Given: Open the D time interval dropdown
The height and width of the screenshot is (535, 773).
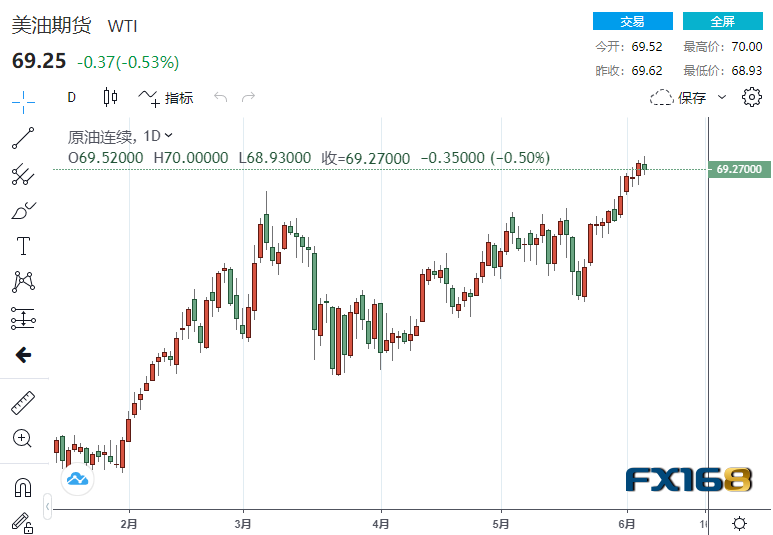Looking at the screenshot, I should [x=71, y=97].
